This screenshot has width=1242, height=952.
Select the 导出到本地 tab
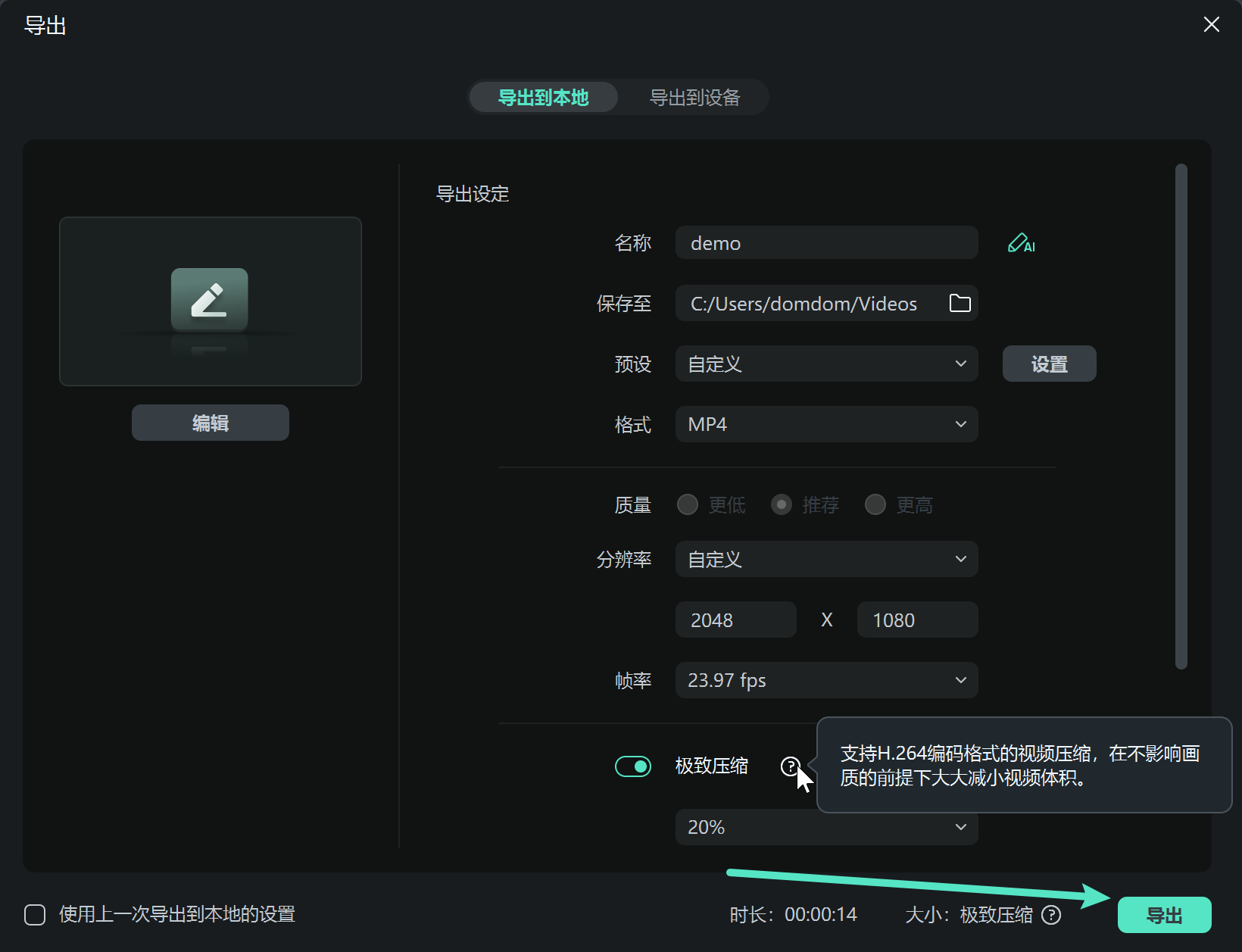pos(543,97)
